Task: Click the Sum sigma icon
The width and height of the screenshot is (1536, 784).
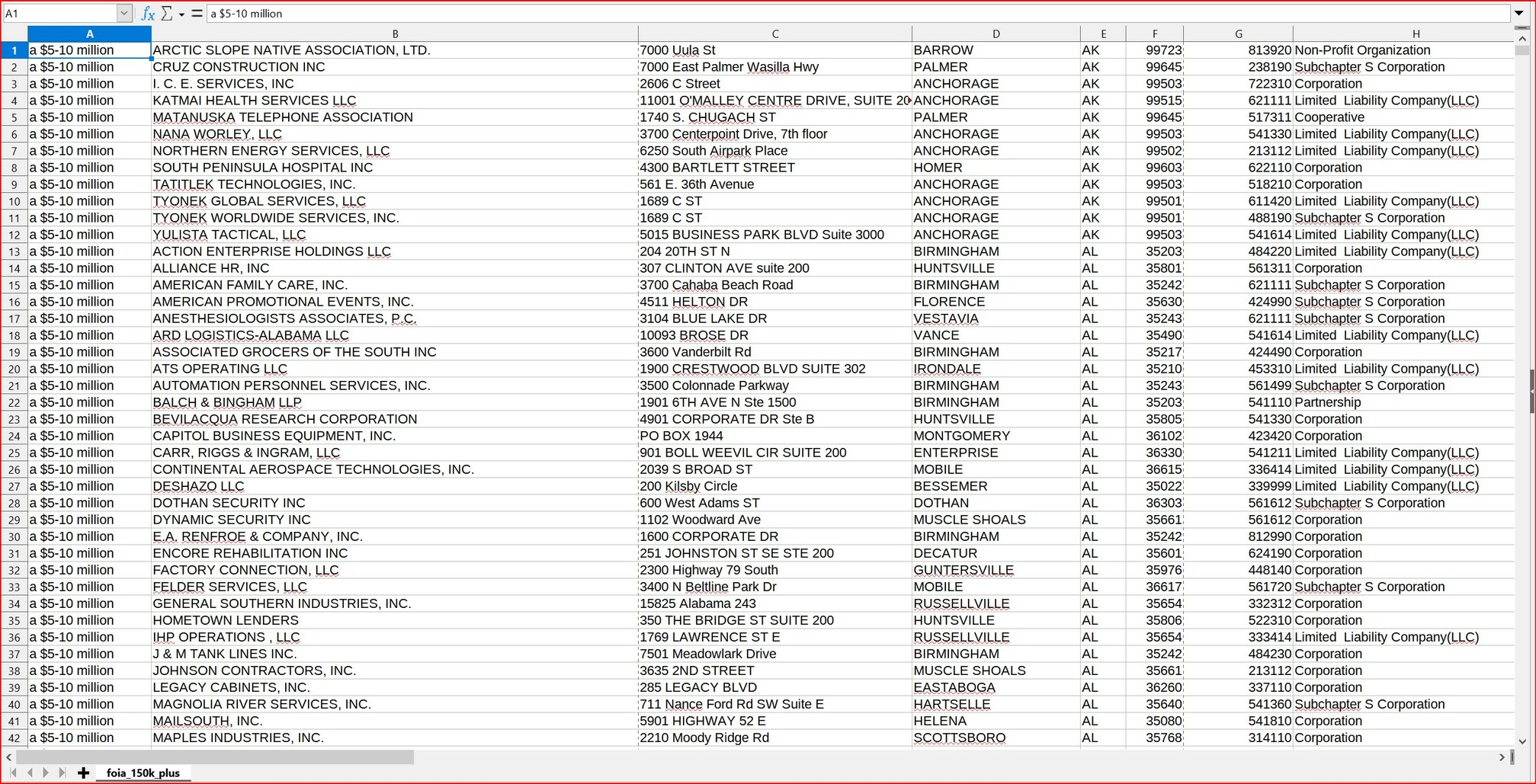Action: click(x=167, y=14)
